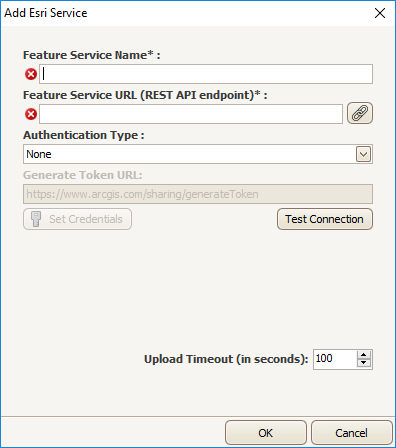Click the Upload Timeout (in seconds) label

[x=226, y=359]
